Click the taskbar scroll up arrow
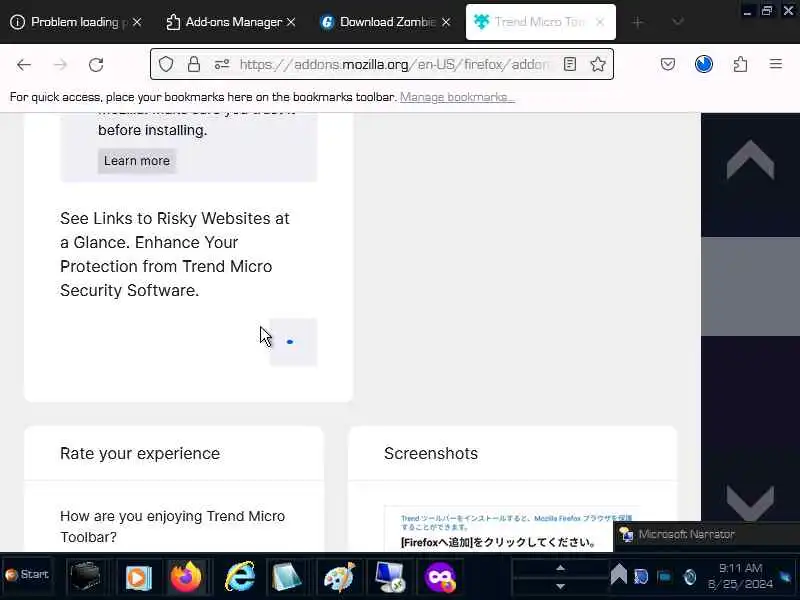 pos(560,568)
